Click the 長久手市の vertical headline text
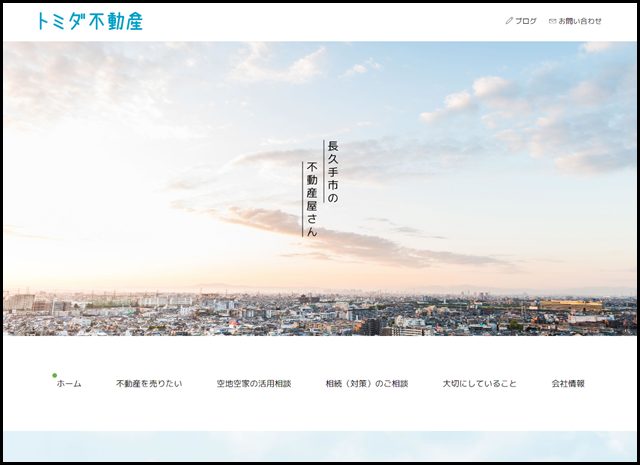This screenshot has height=465, width=640. (333, 172)
